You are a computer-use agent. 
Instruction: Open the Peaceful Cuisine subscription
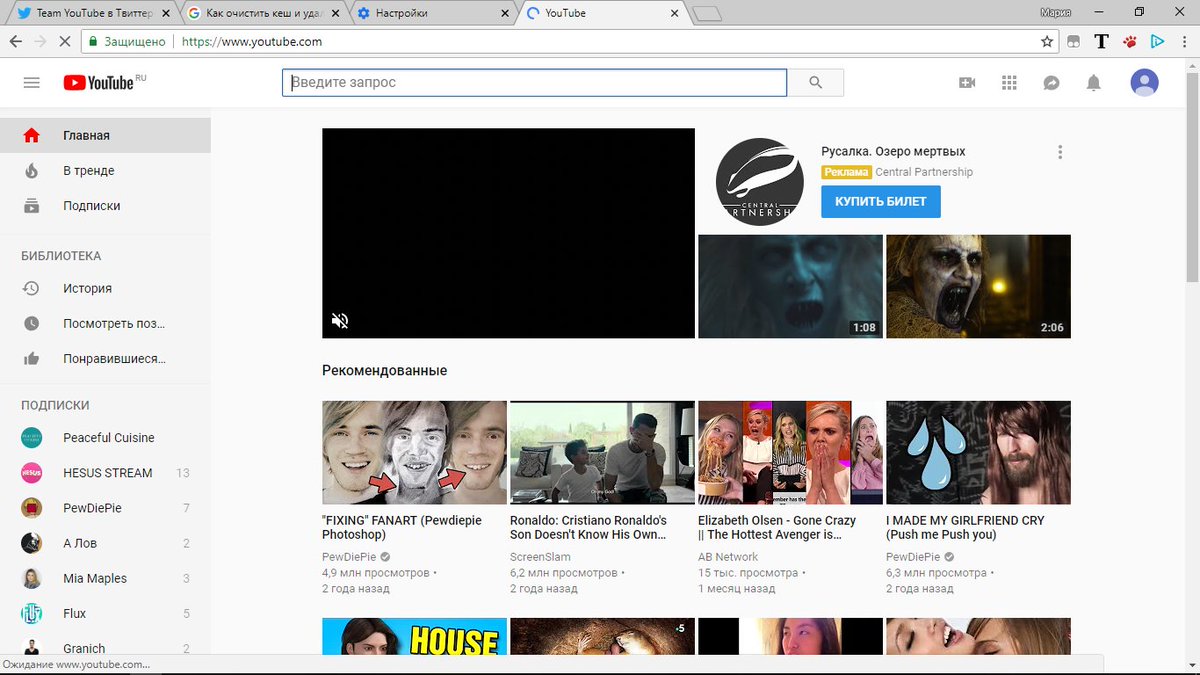click(x=105, y=438)
